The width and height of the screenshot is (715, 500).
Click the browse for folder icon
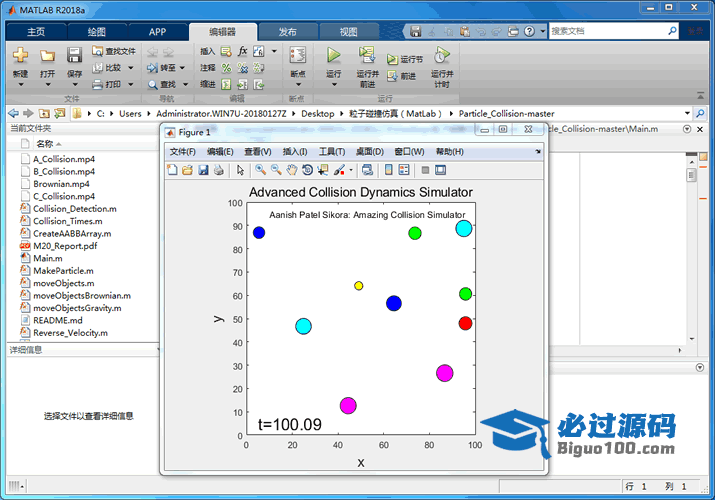pos(60,113)
